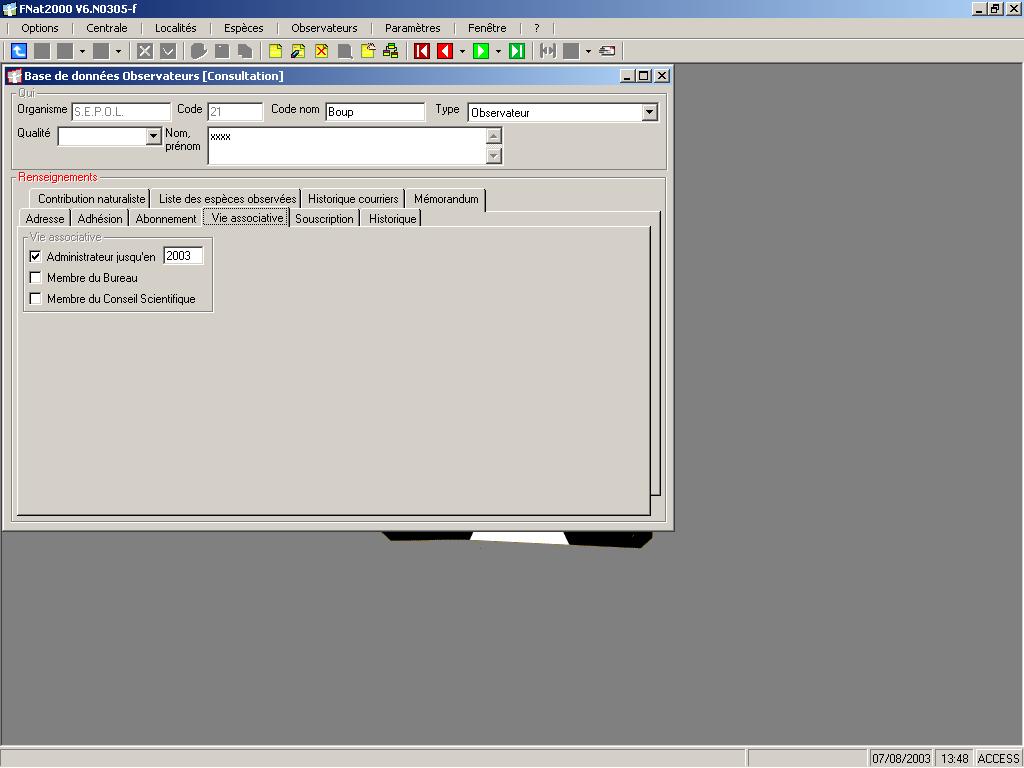Click the Code nom field containing Boup
Viewport: 1024px width, 768px height.
coord(375,112)
